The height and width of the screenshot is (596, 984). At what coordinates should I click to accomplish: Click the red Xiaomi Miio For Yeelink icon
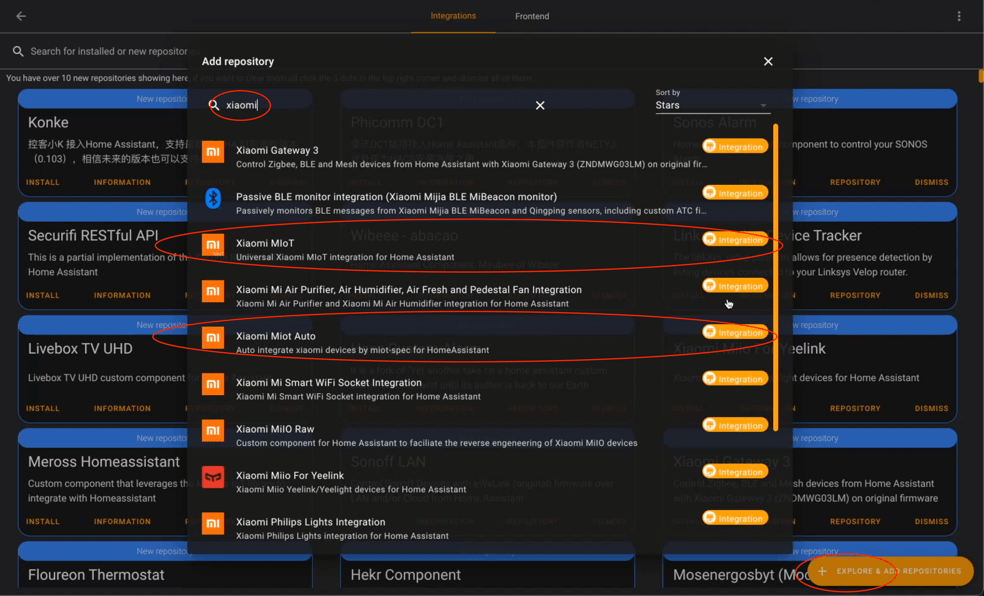213,477
